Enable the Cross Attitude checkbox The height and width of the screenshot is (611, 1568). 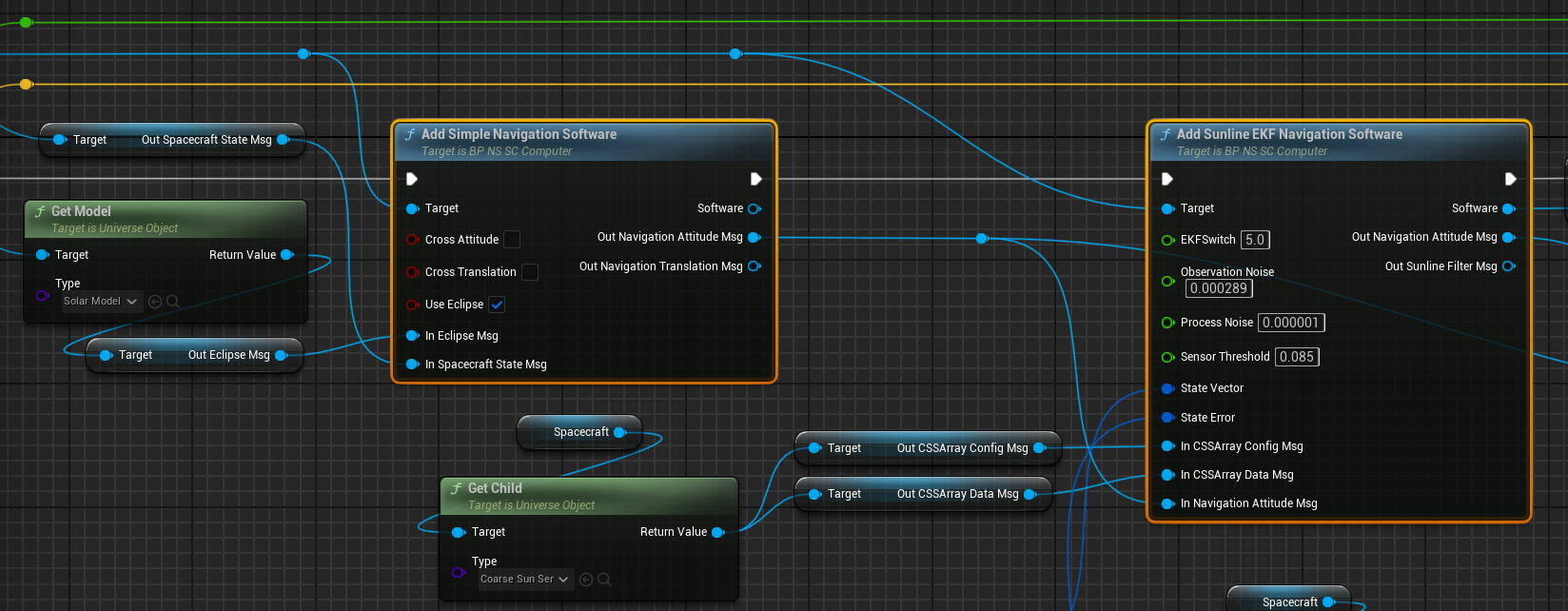512,240
